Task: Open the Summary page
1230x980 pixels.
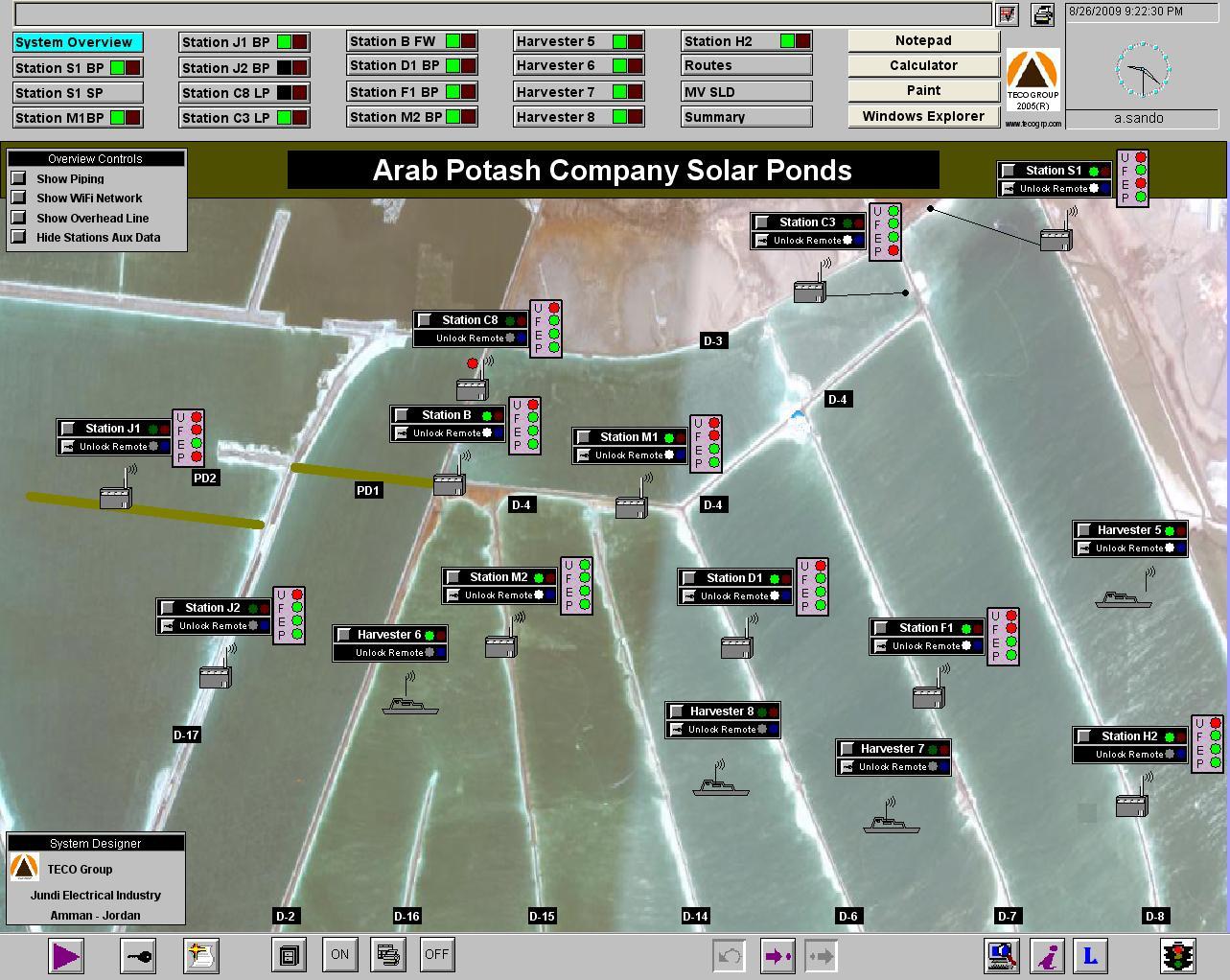Action: coord(745,116)
